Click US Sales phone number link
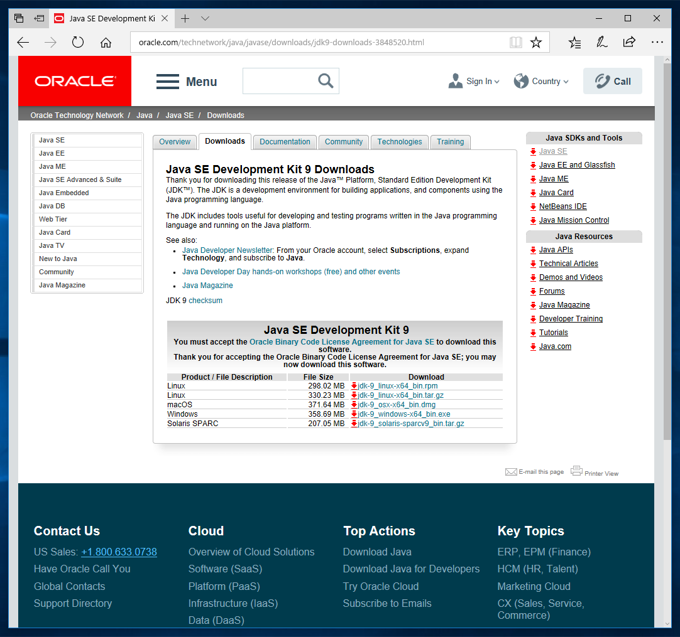The image size is (680, 637). (119, 552)
